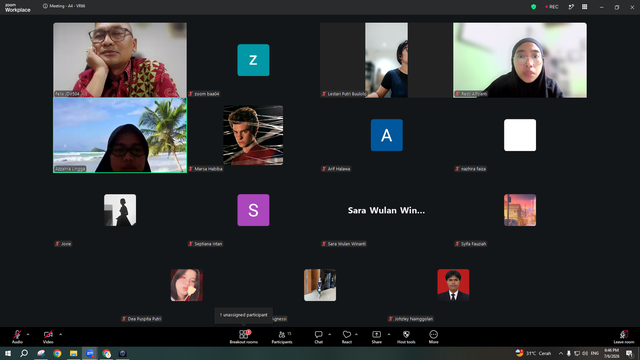Click 'Dea Puspita Putri' name label
This screenshot has width=640, height=360.
tap(144, 319)
